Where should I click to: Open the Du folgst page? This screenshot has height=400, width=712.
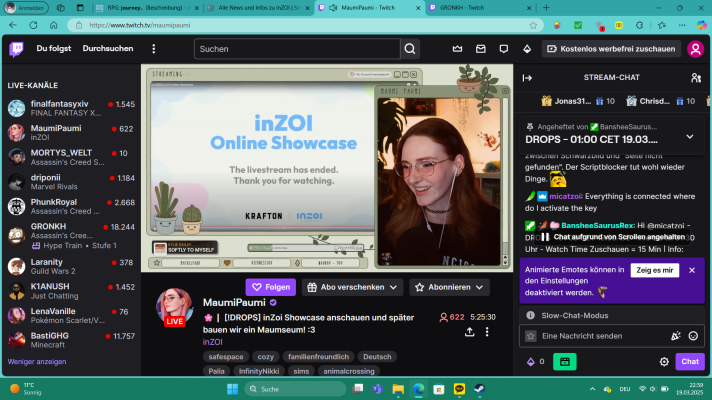coord(54,49)
